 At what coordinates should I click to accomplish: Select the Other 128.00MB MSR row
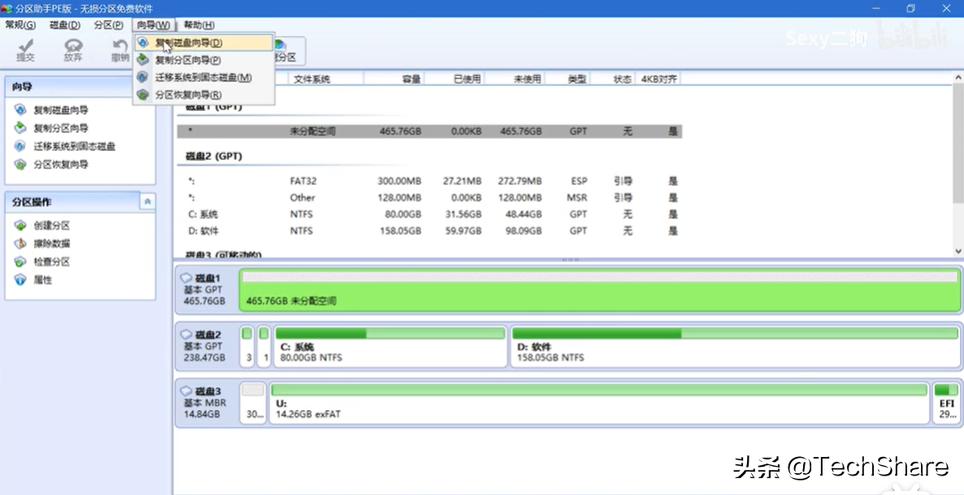(429, 198)
